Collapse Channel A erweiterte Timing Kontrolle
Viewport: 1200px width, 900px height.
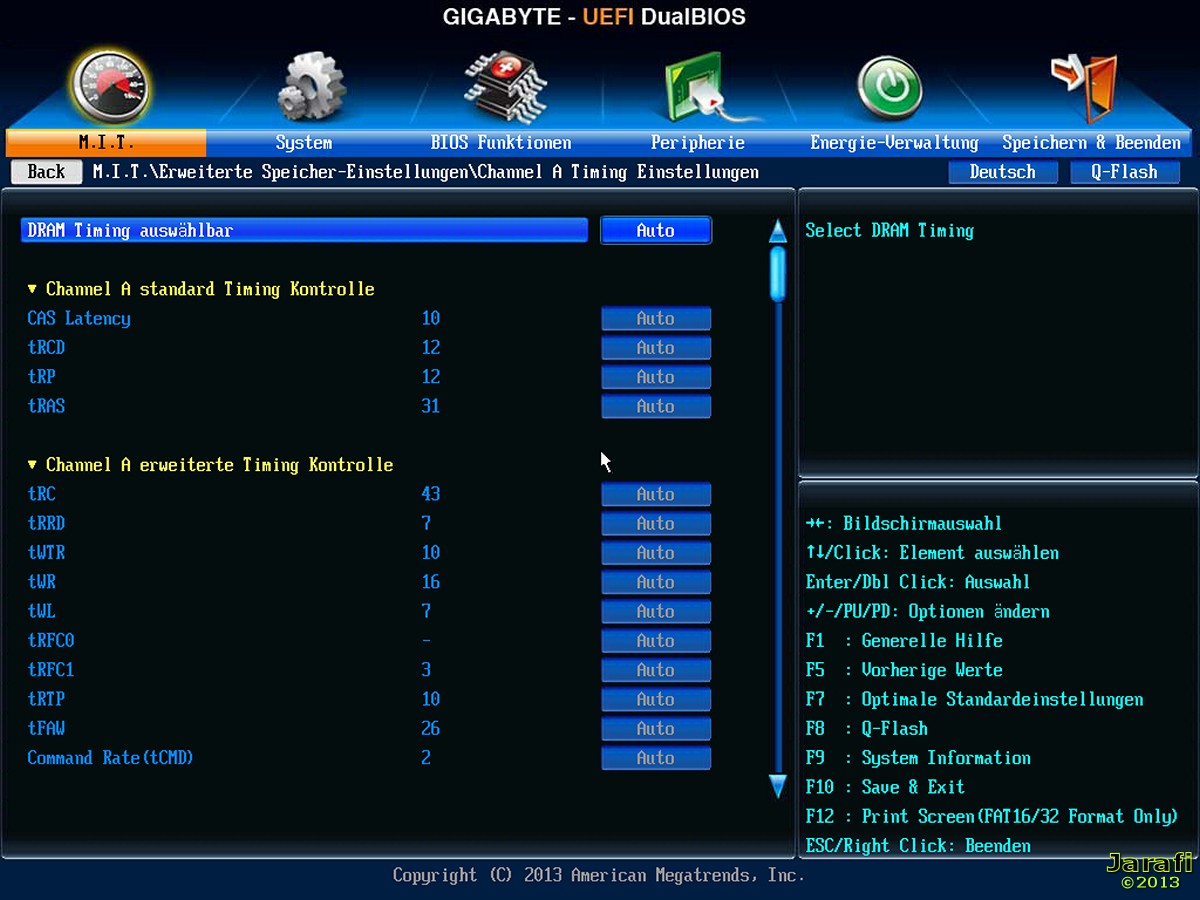(x=210, y=465)
